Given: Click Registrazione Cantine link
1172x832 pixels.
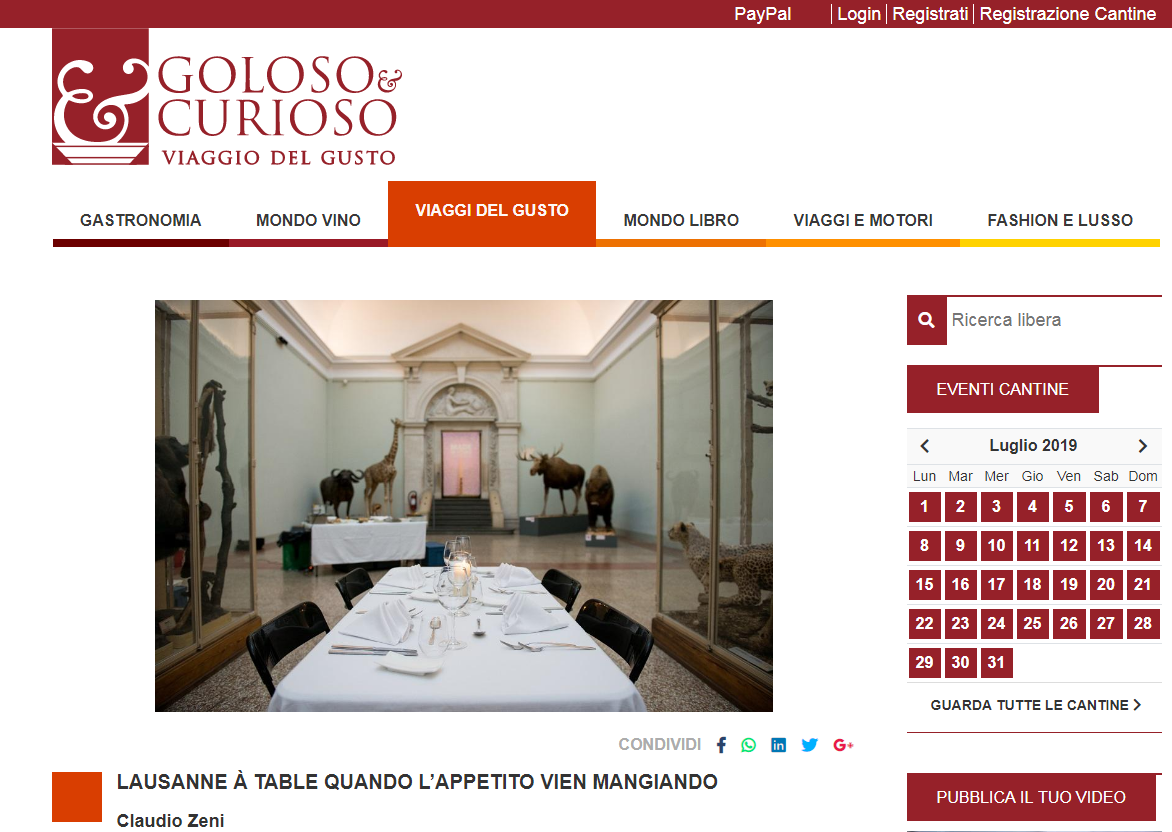Looking at the screenshot, I should pyautogui.click(x=1067, y=14).
